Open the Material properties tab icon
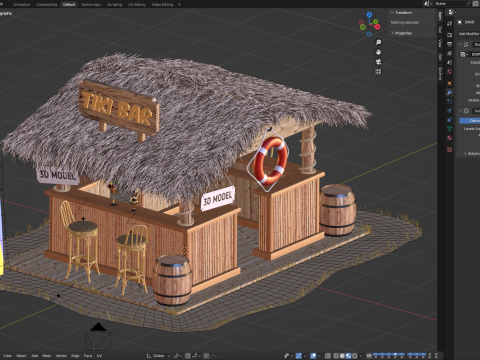The height and width of the screenshot is (360, 480). point(450,138)
